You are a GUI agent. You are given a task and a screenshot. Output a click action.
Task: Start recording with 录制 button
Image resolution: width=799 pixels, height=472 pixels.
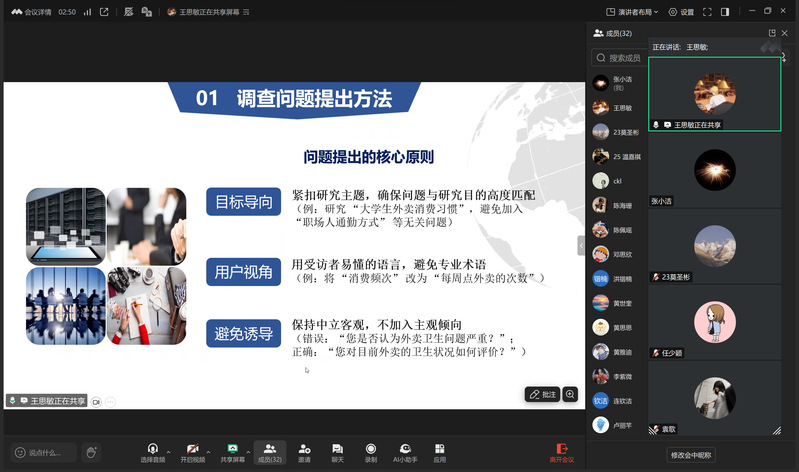coord(371,453)
